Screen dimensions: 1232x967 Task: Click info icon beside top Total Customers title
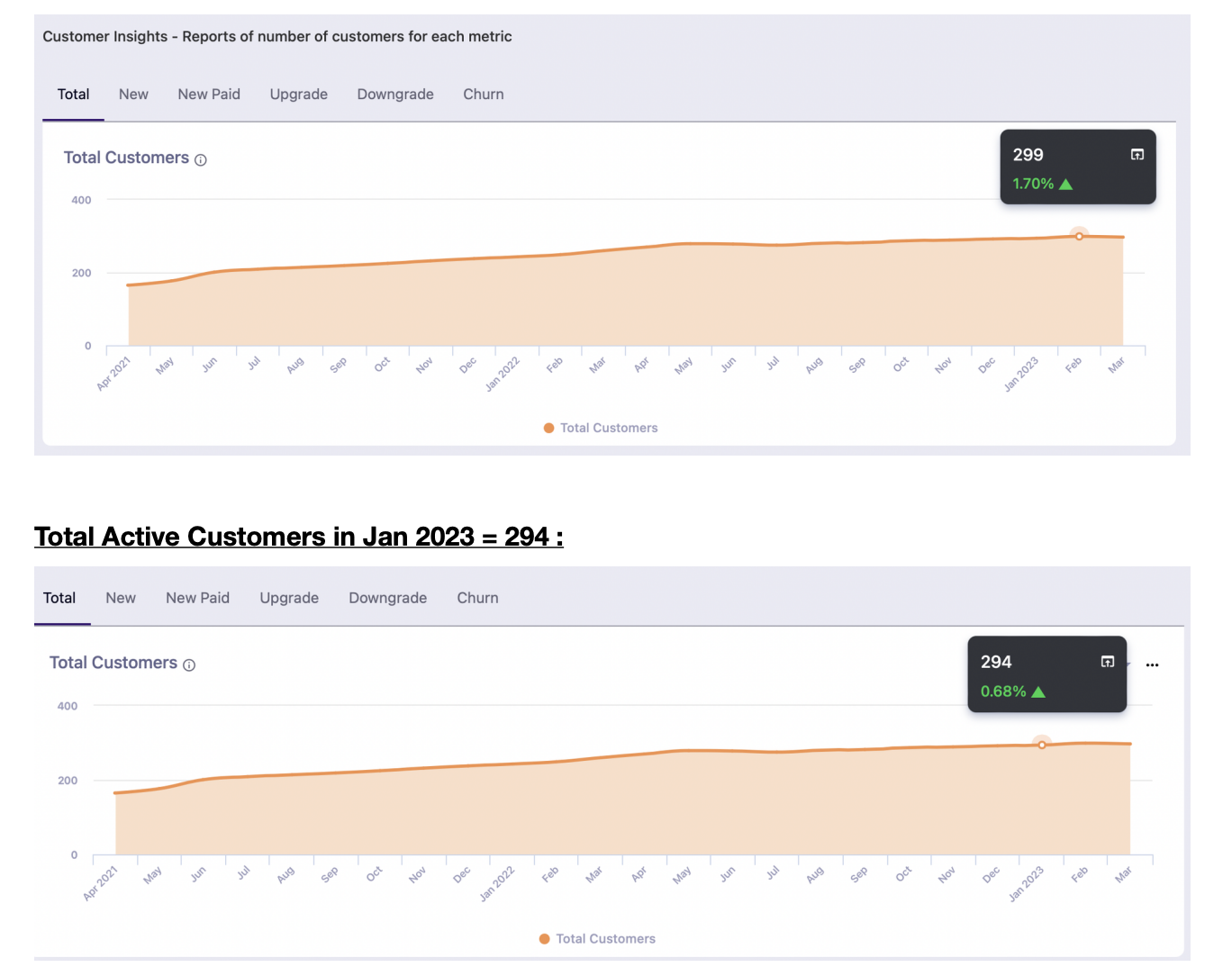pyautogui.click(x=201, y=160)
